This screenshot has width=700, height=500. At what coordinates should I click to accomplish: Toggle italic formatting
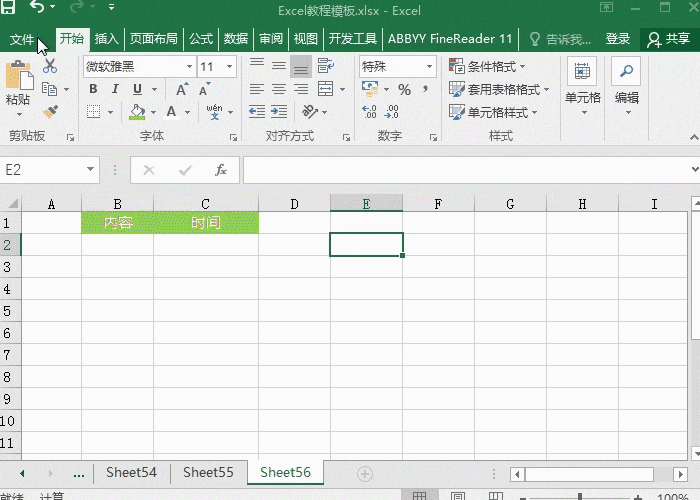pyautogui.click(x=115, y=89)
